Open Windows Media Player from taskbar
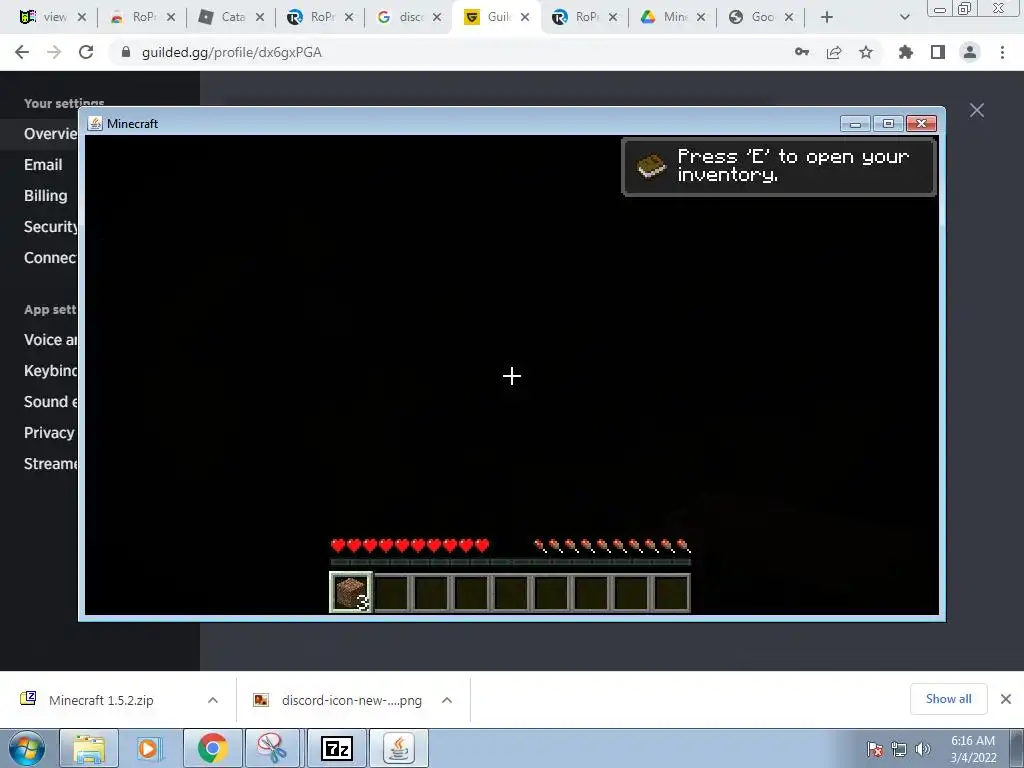 150,748
